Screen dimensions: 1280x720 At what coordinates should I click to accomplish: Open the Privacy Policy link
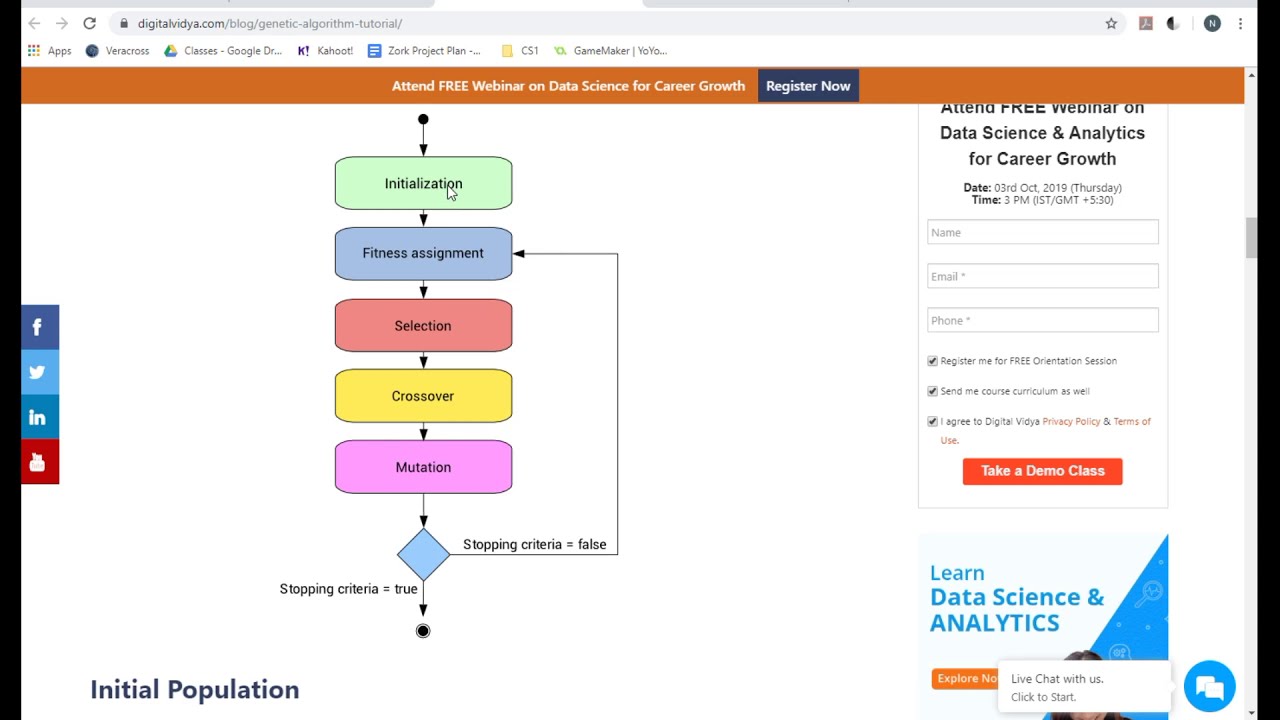[x=1071, y=421]
